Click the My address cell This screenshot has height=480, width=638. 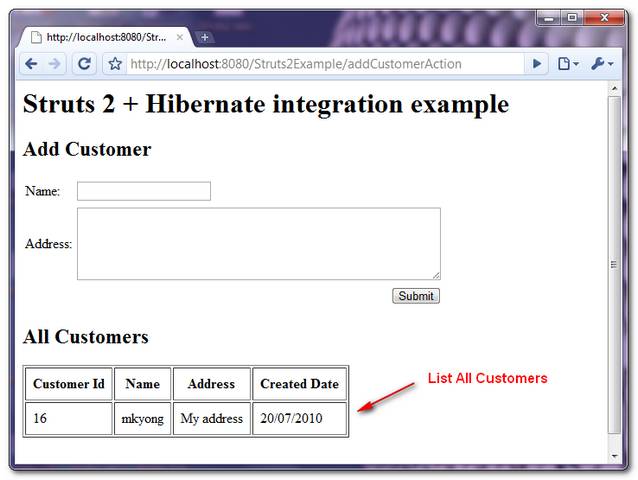coord(212,418)
